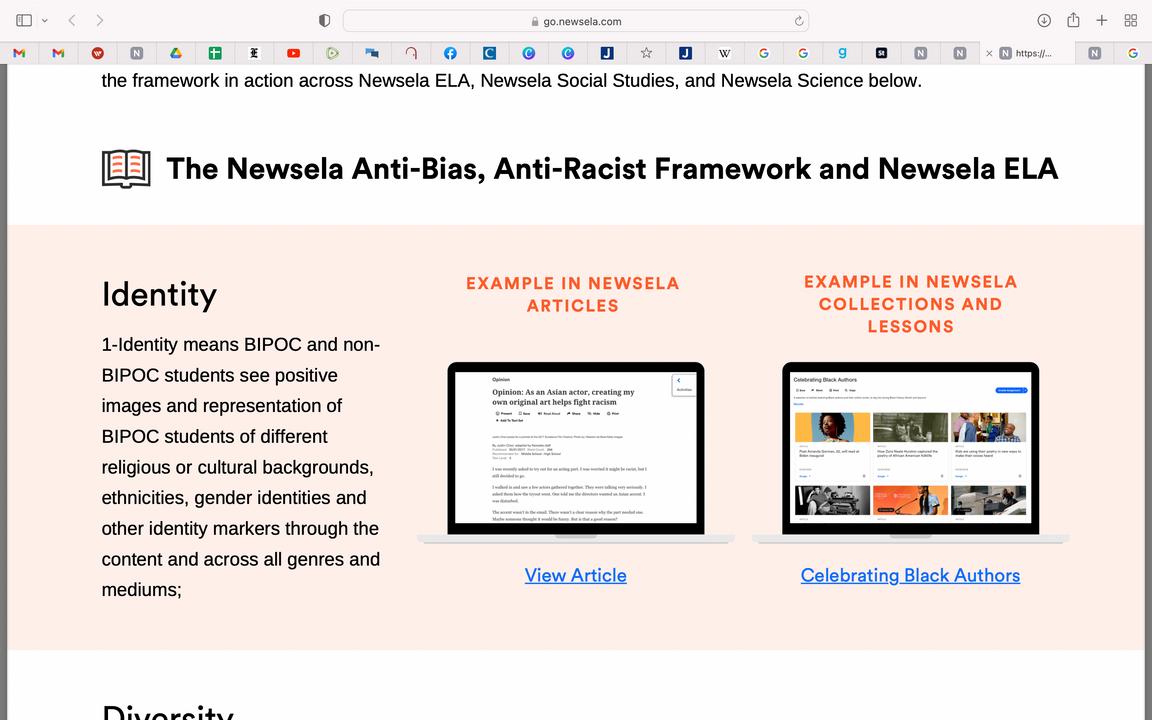Image resolution: width=1152 pixels, height=720 pixels.
Task: Click the Diversity section heading
Action: point(168,712)
